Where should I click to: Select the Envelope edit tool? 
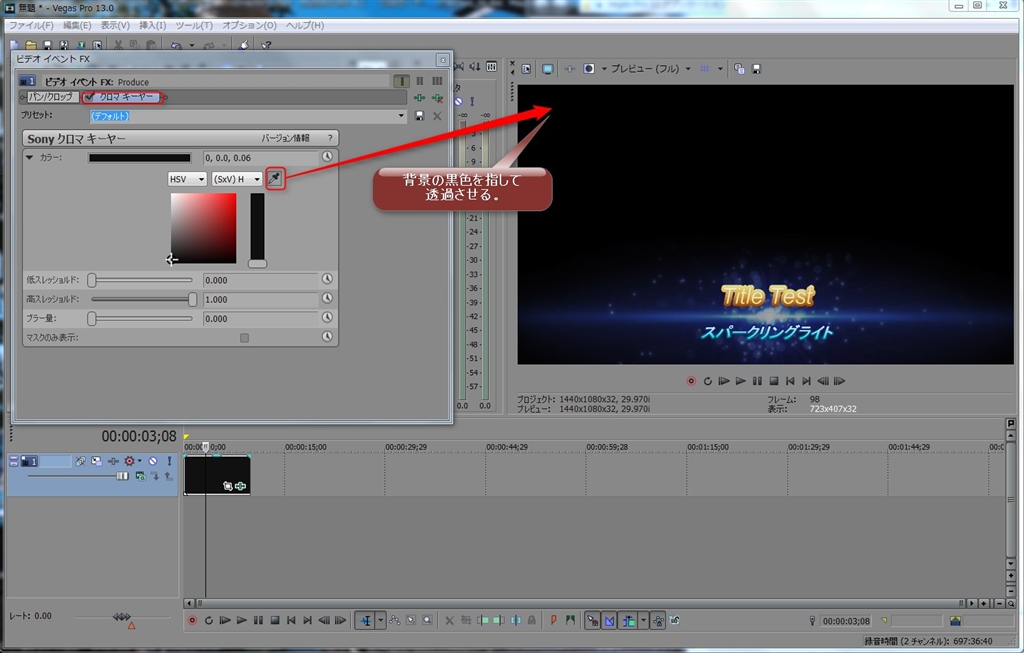tap(394, 620)
